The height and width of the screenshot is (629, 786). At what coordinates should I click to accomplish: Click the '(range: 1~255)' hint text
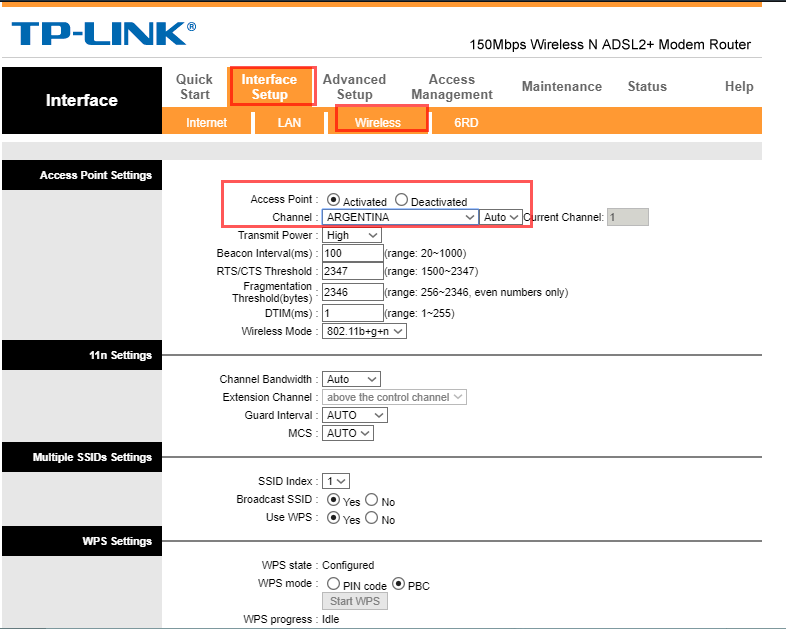click(420, 313)
